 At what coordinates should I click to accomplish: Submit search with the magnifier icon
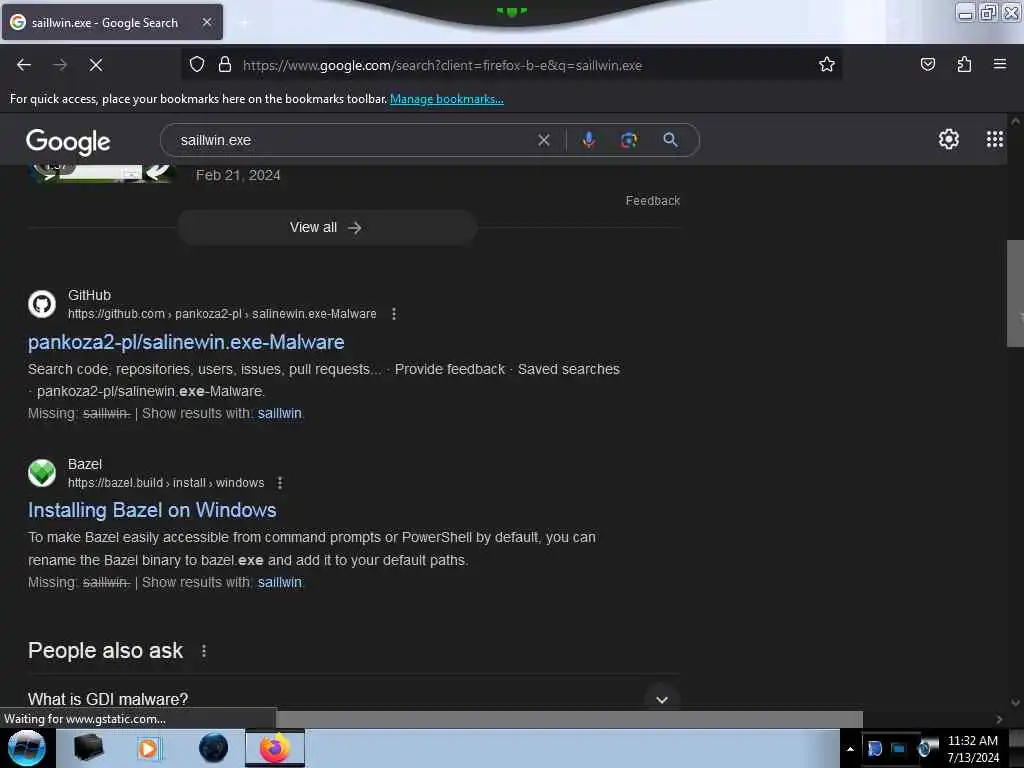(670, 140)
